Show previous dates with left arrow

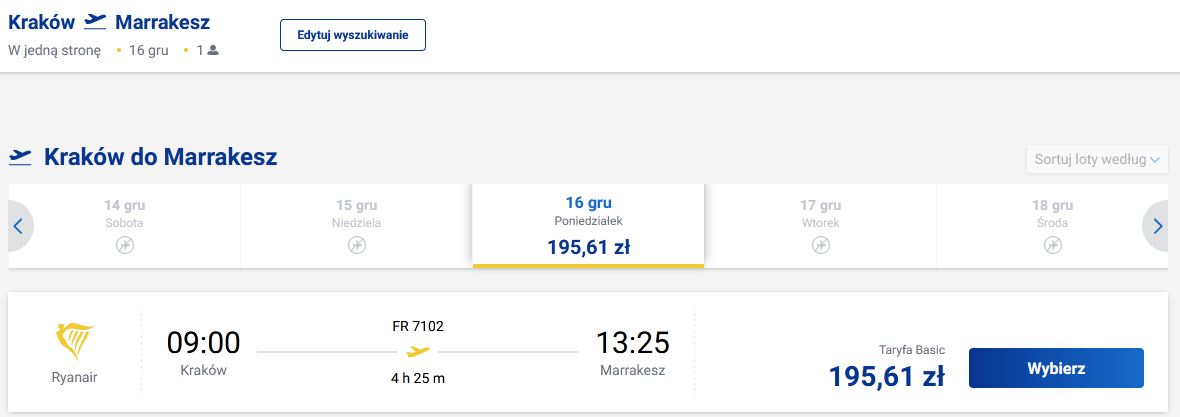[18, 227]
